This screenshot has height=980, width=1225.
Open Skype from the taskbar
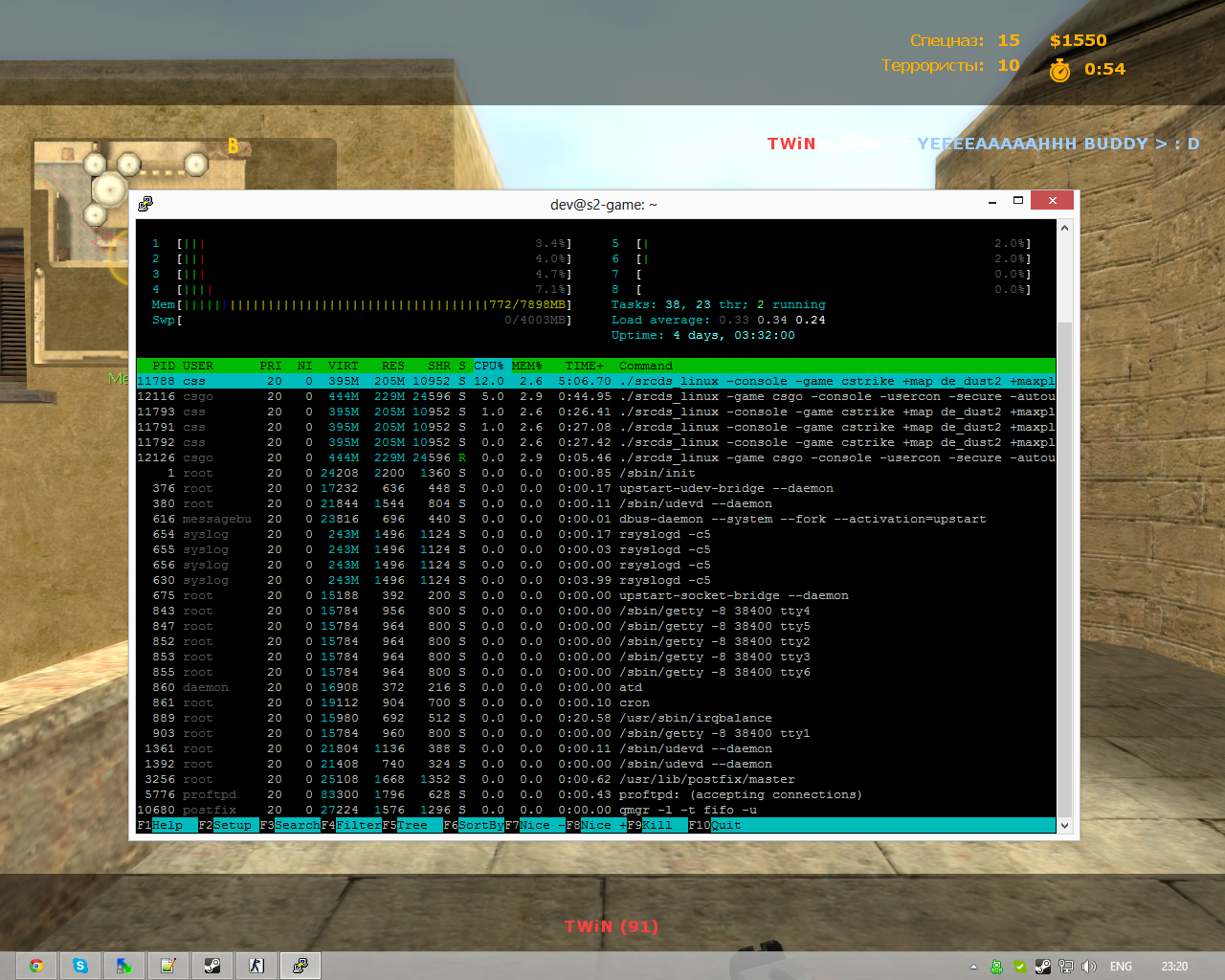tap(80, 966)
